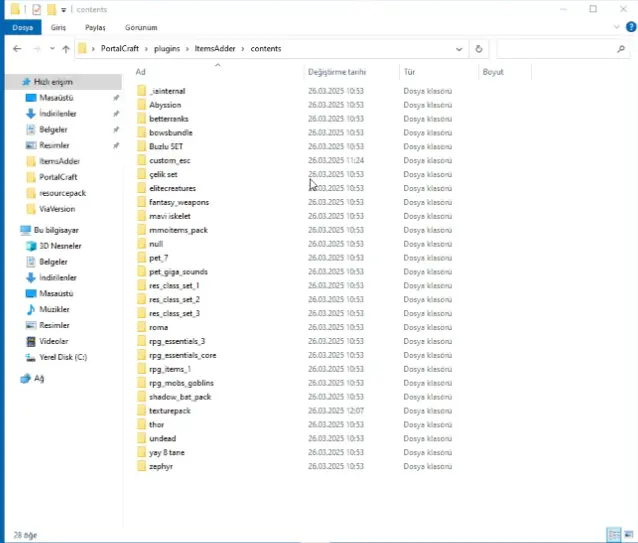The image size is (638, 543).
Task: Open Yerel Disk (C:) in the sidebar
Action: pos(63,357)
